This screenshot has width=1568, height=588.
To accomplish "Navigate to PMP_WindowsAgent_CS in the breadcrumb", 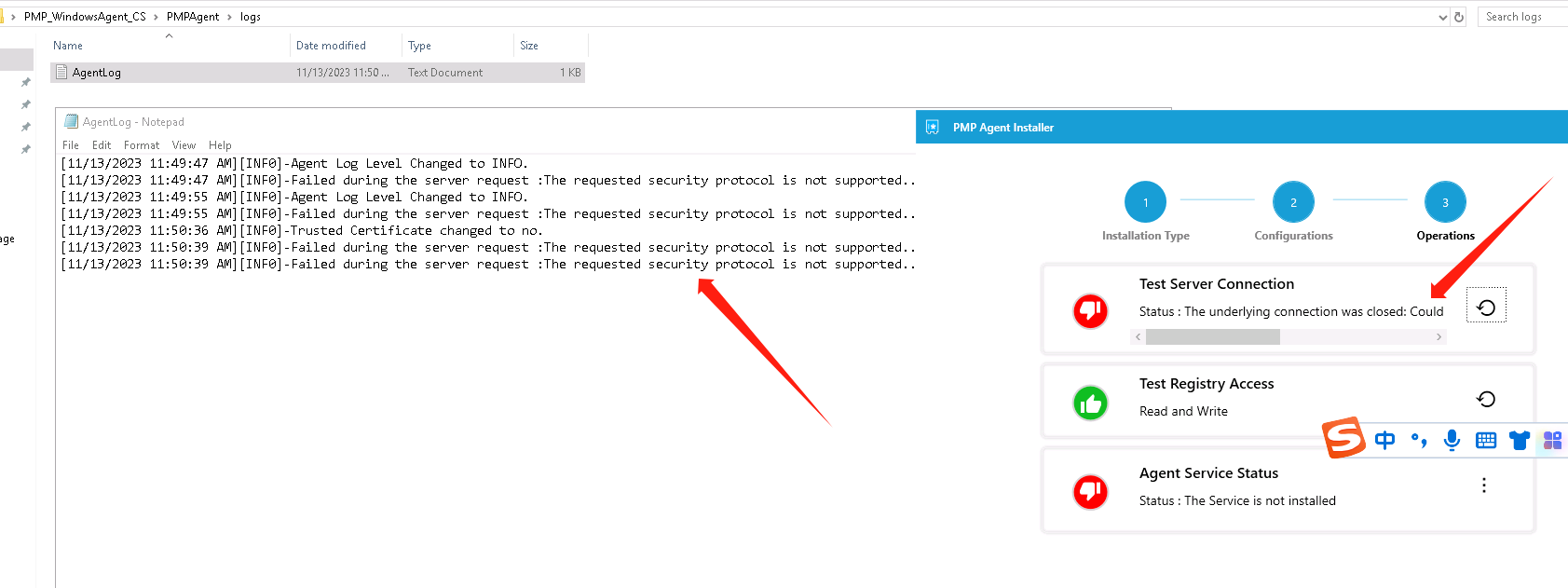I will pyautogui.click(x=85, y=17).
